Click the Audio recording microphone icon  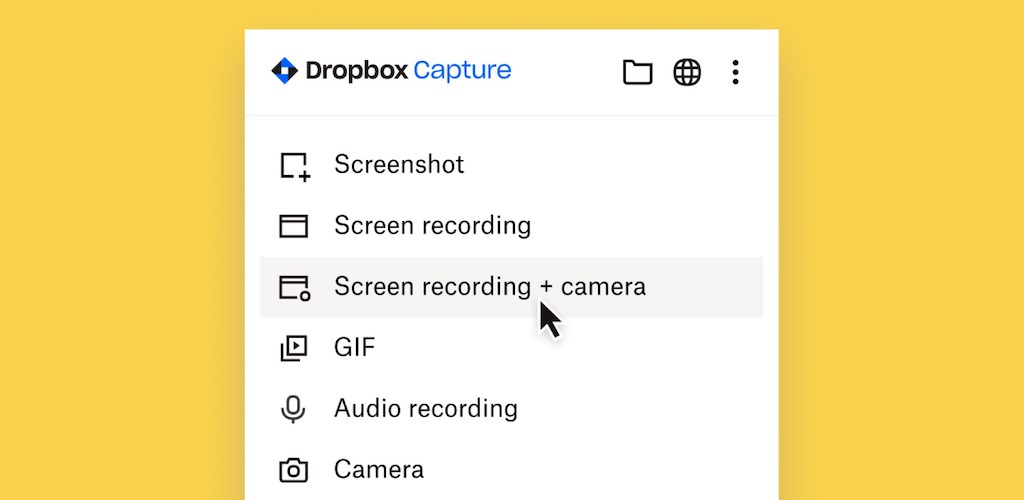tap(293, 409)
